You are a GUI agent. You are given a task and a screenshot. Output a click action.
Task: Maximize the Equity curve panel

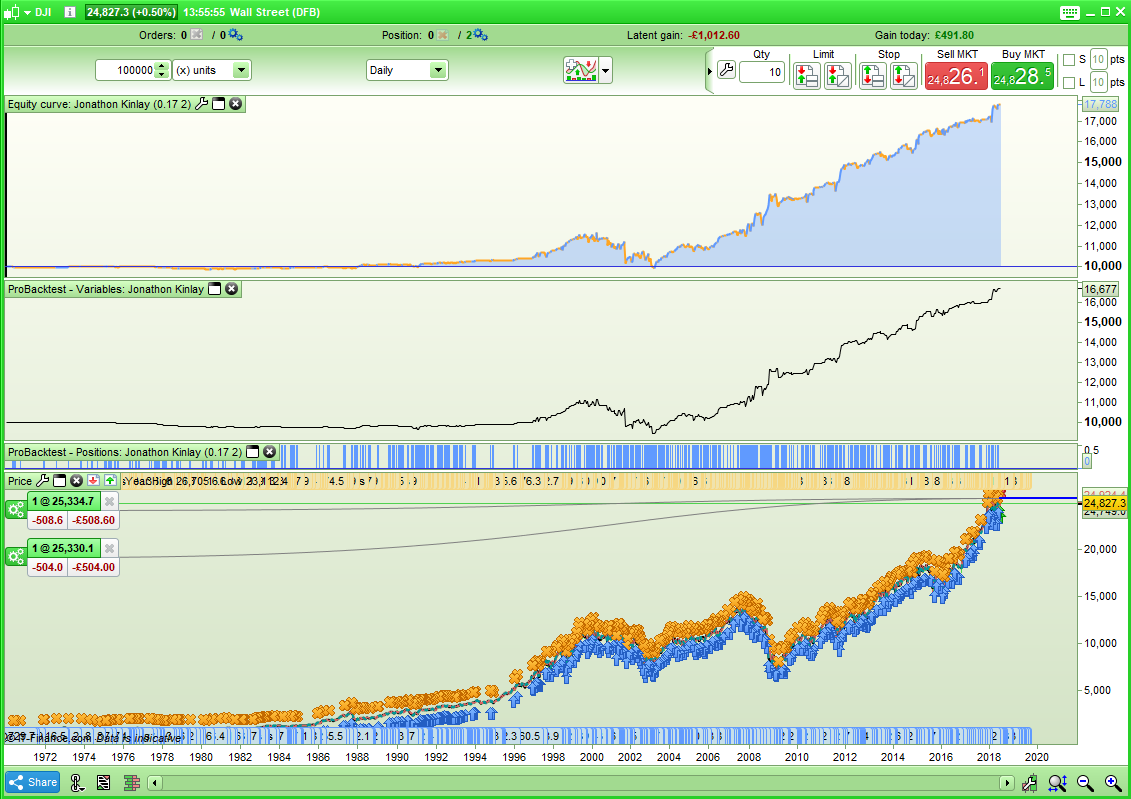(219, 104)
